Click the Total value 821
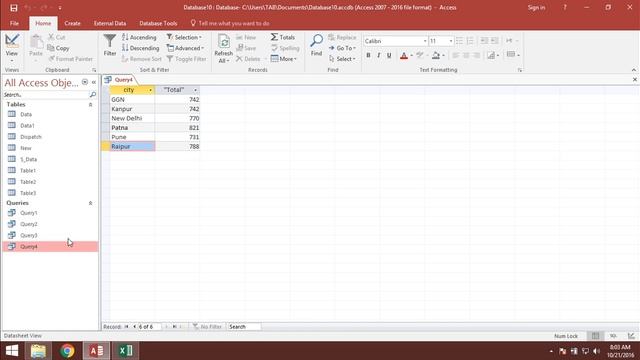Screen dimensions: 640x360 click(x=177, y=128)
